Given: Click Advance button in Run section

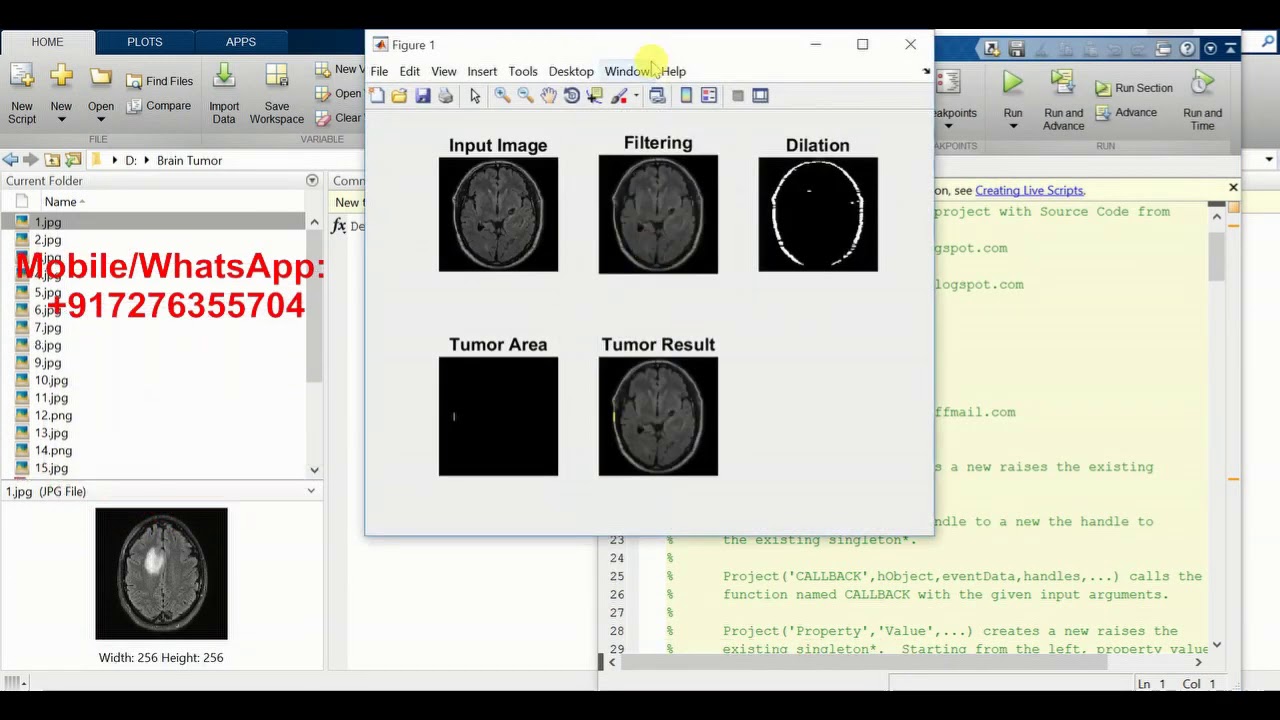Looking at the screenshot, I should [x=1125, y=112].
